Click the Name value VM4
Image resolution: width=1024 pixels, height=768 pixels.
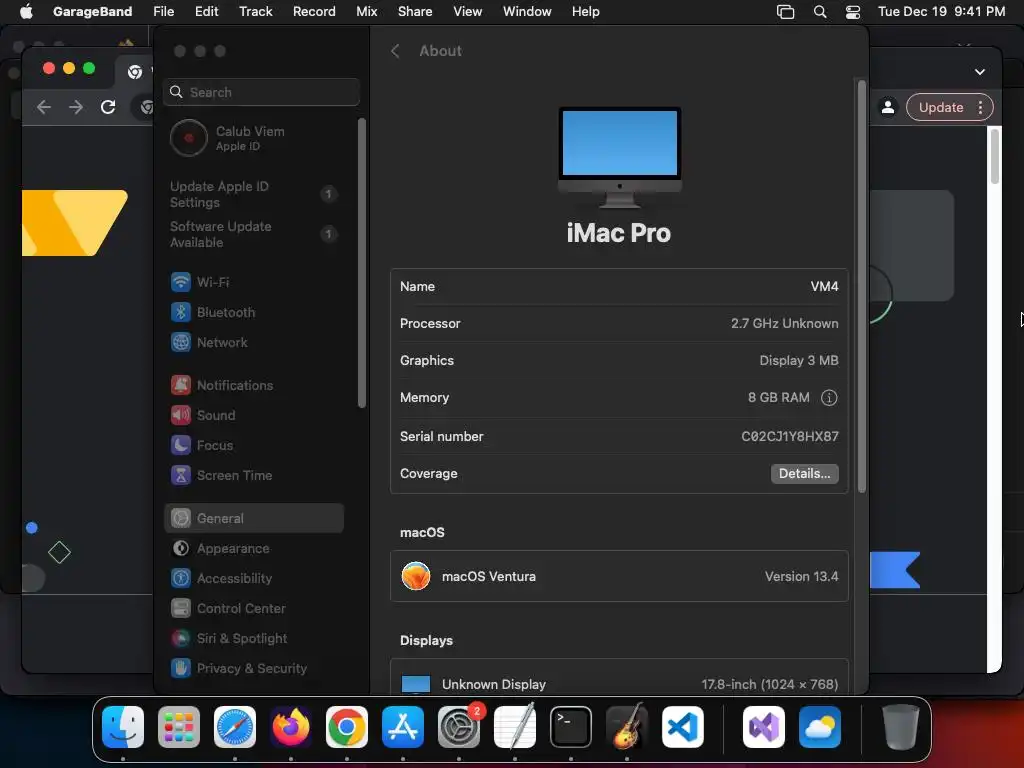tap(824, 286)
